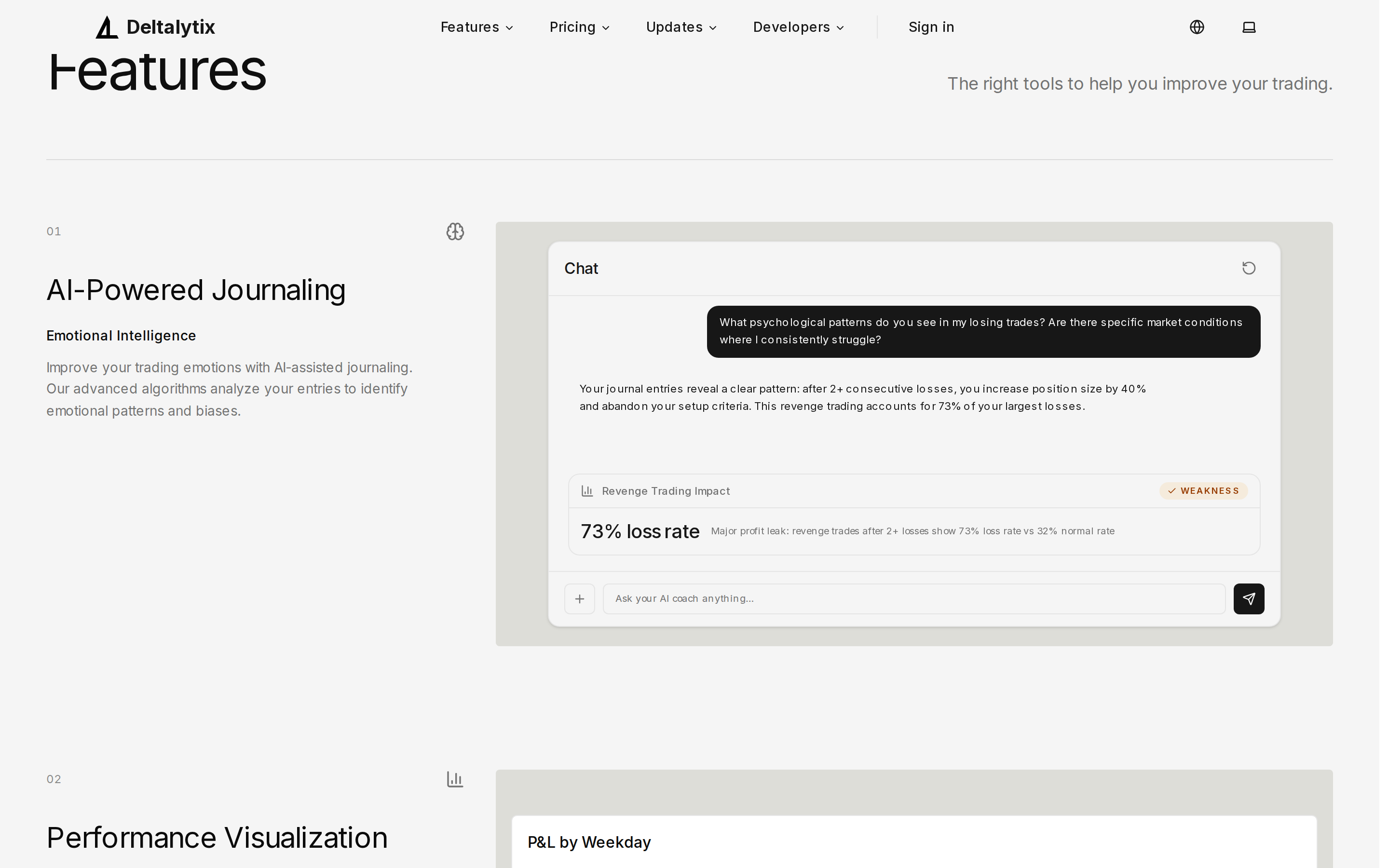Click the 'P&L by Weekday' chart title
The width and height of the screenshot is (1389, 868).
589,842
